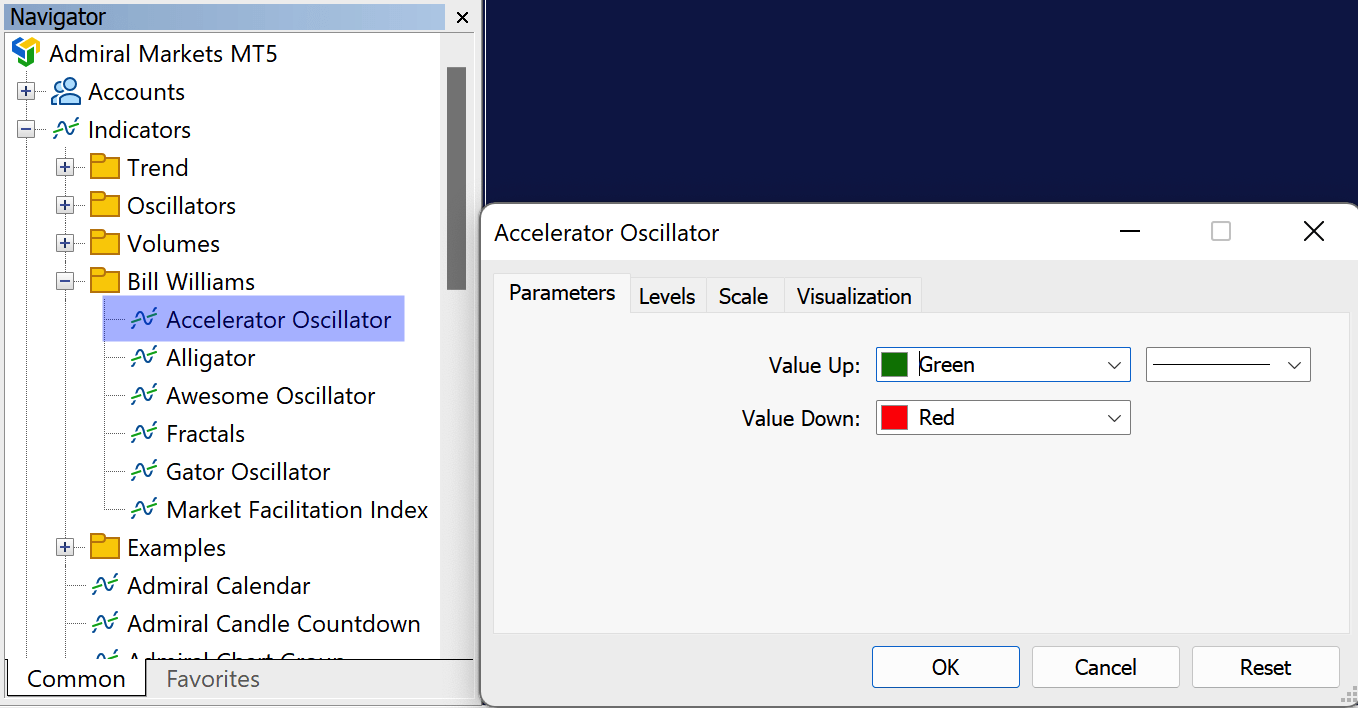Image resolution: width=1358 pixels, height=708 pixels.
Task: Click the Examples folder icon
Action: (x=105, y=547)
